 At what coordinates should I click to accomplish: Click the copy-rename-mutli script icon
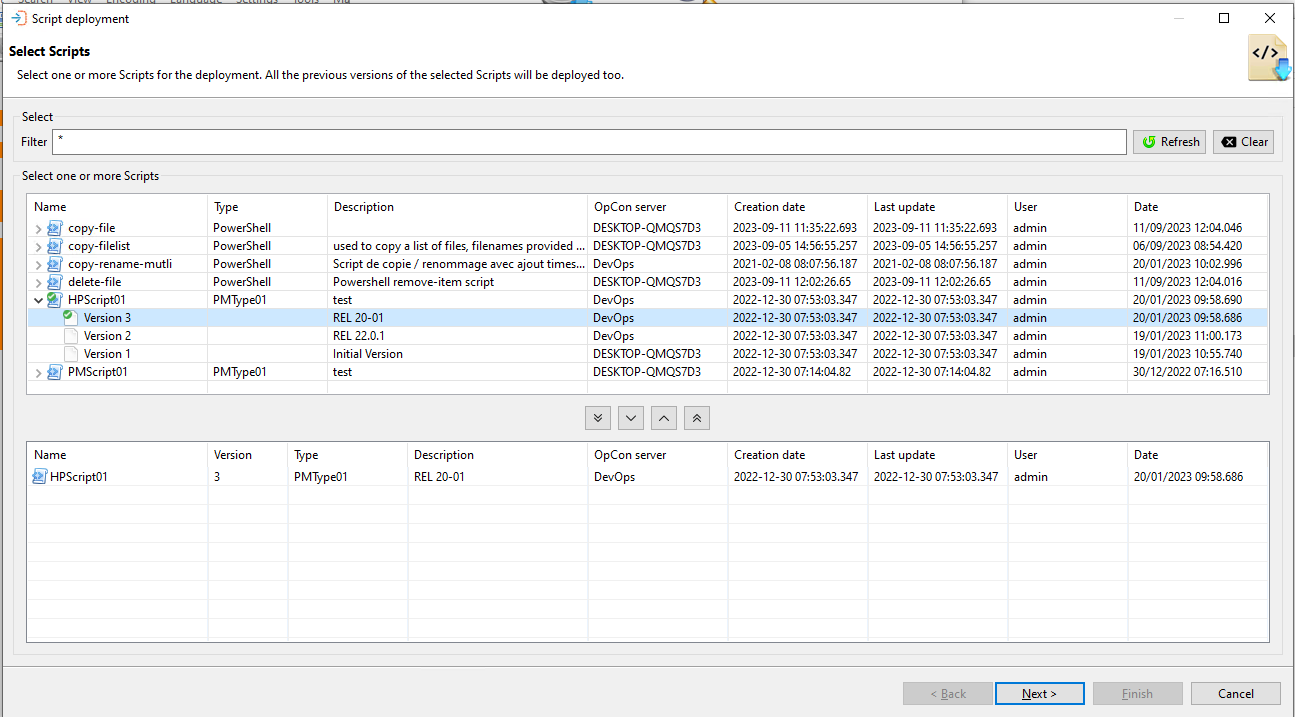pyautogui.click(x=55, y=264)
